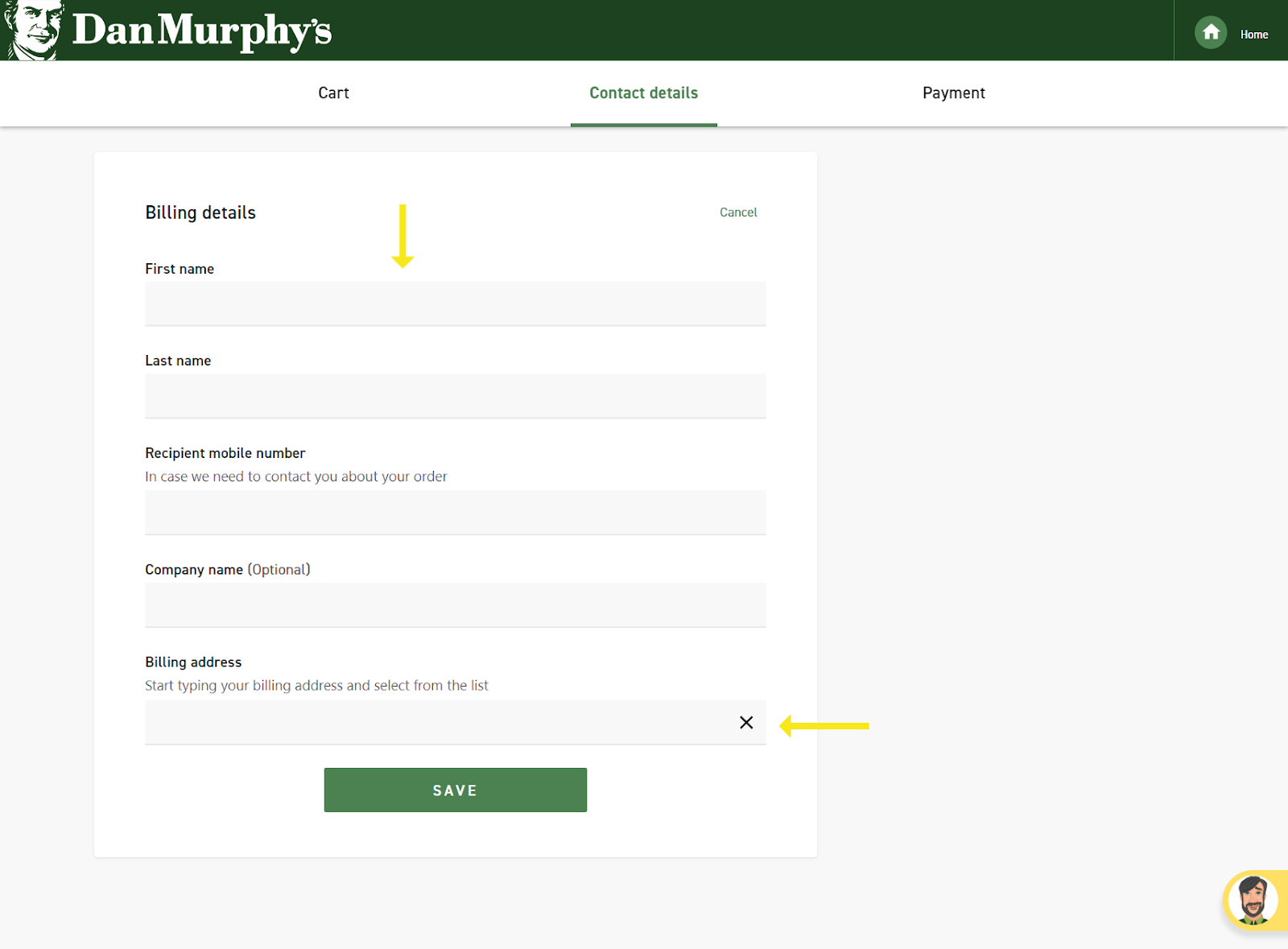Click the Home text label in header
Viewport: 1288px width, 949px height.
pos(1253,35)
